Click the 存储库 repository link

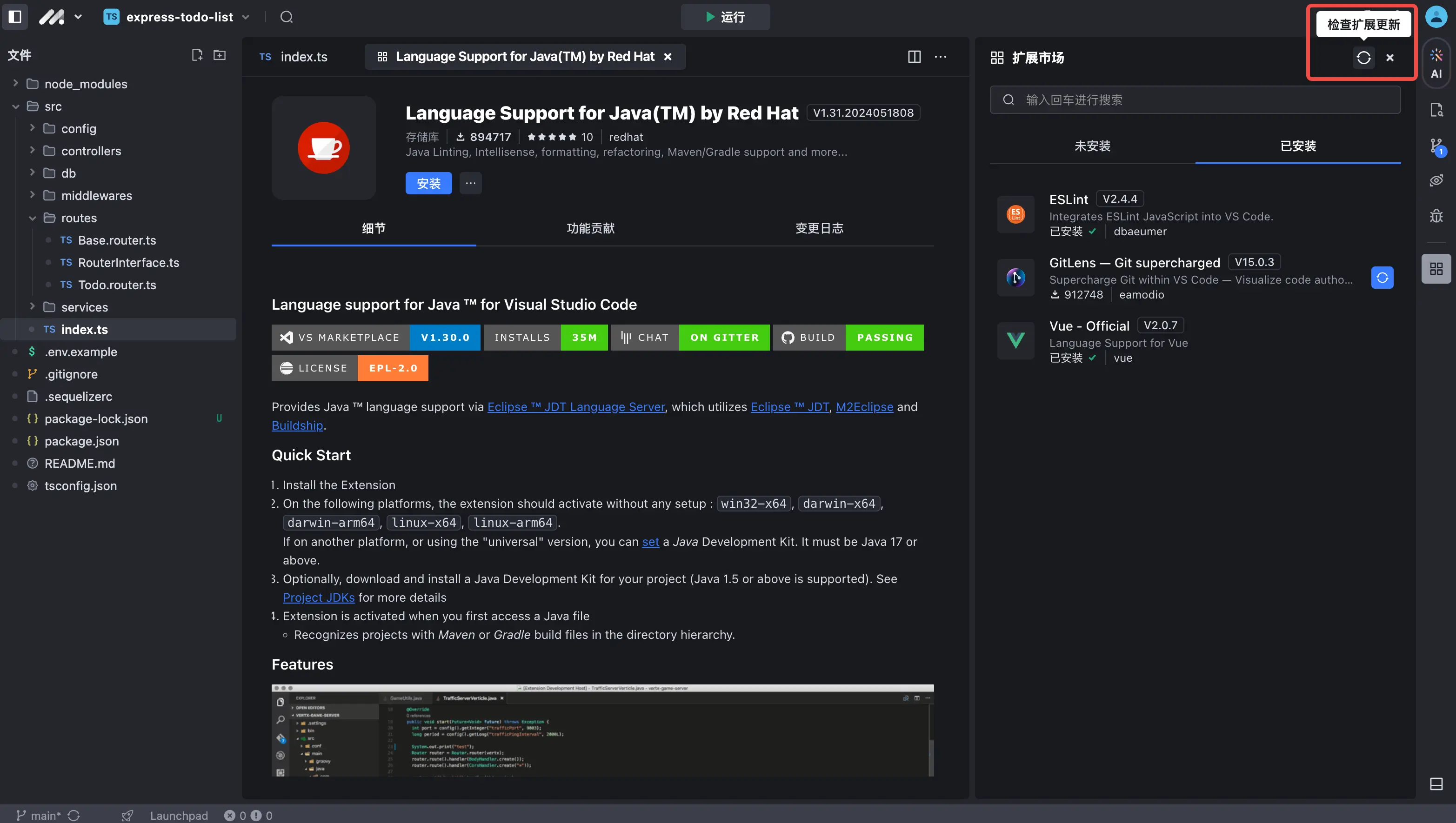pyautogui.click(x=422, y=137)
